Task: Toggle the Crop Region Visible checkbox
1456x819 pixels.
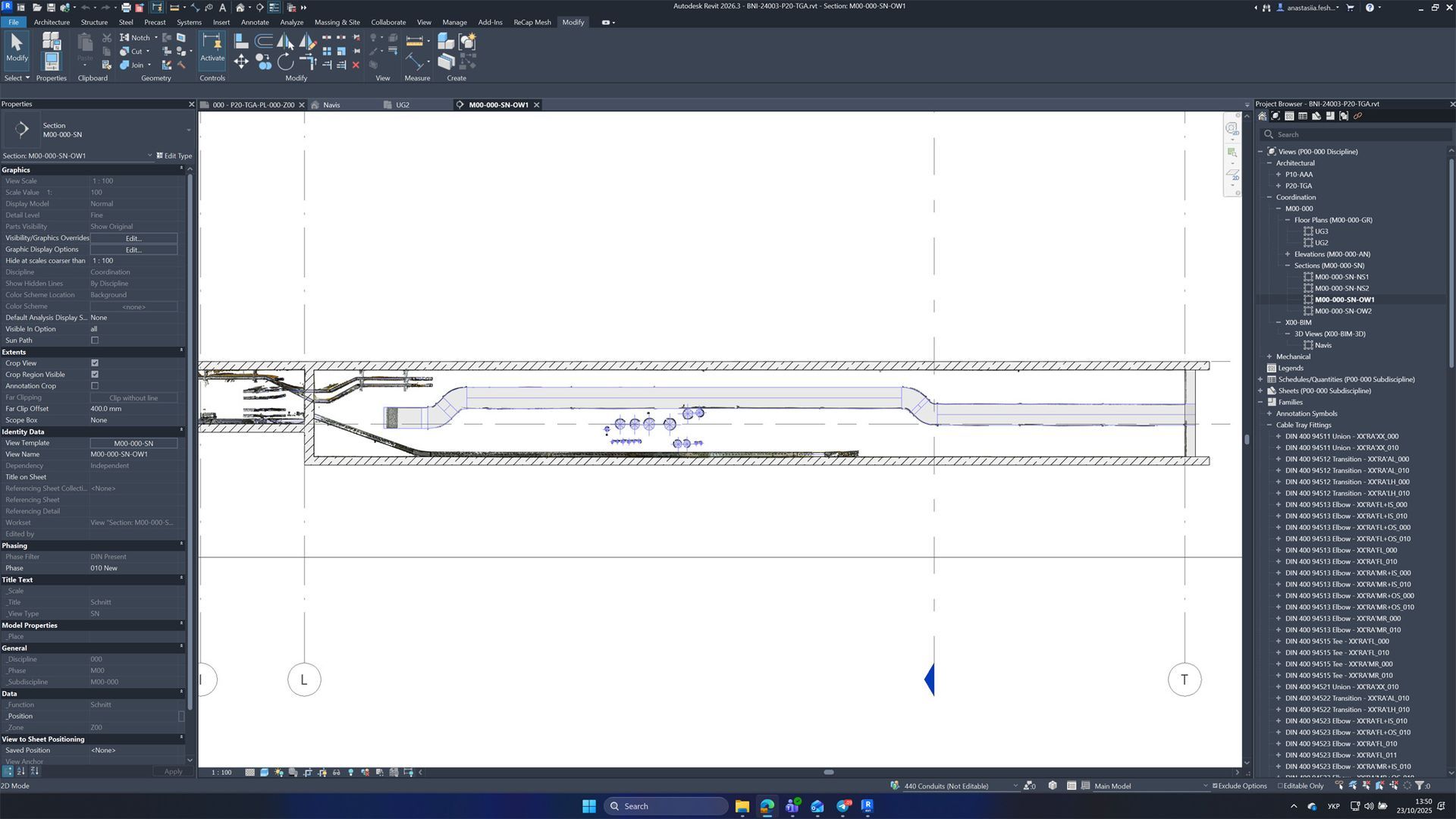Action: tap(95, 375)
